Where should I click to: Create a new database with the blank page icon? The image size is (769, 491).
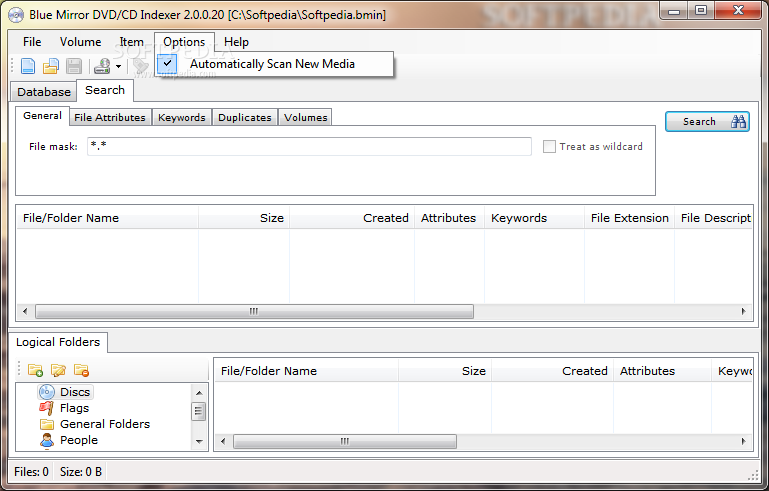coord(28,66)
